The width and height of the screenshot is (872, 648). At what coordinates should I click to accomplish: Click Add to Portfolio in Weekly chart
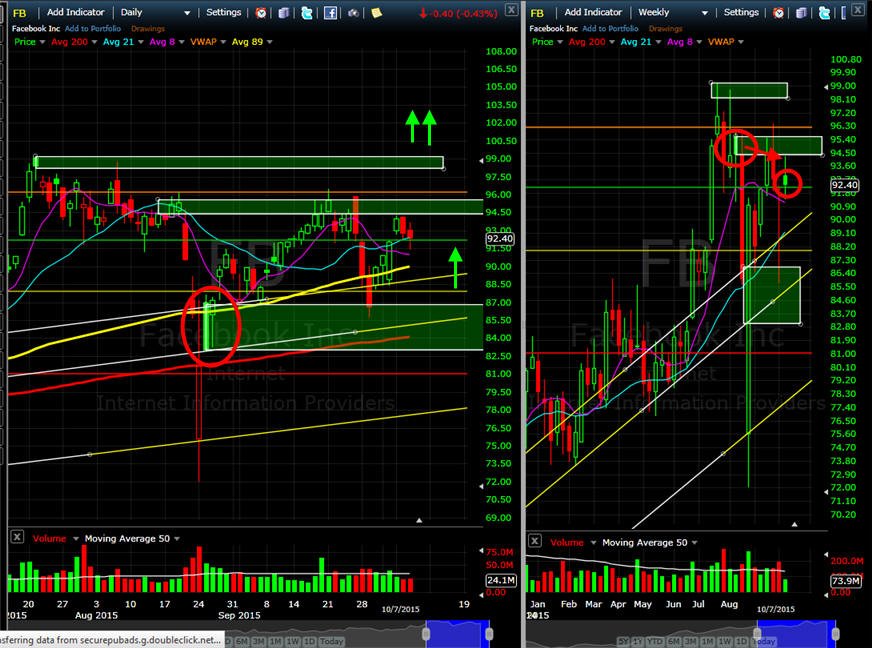pyautogui.click(x=611, y=28)
